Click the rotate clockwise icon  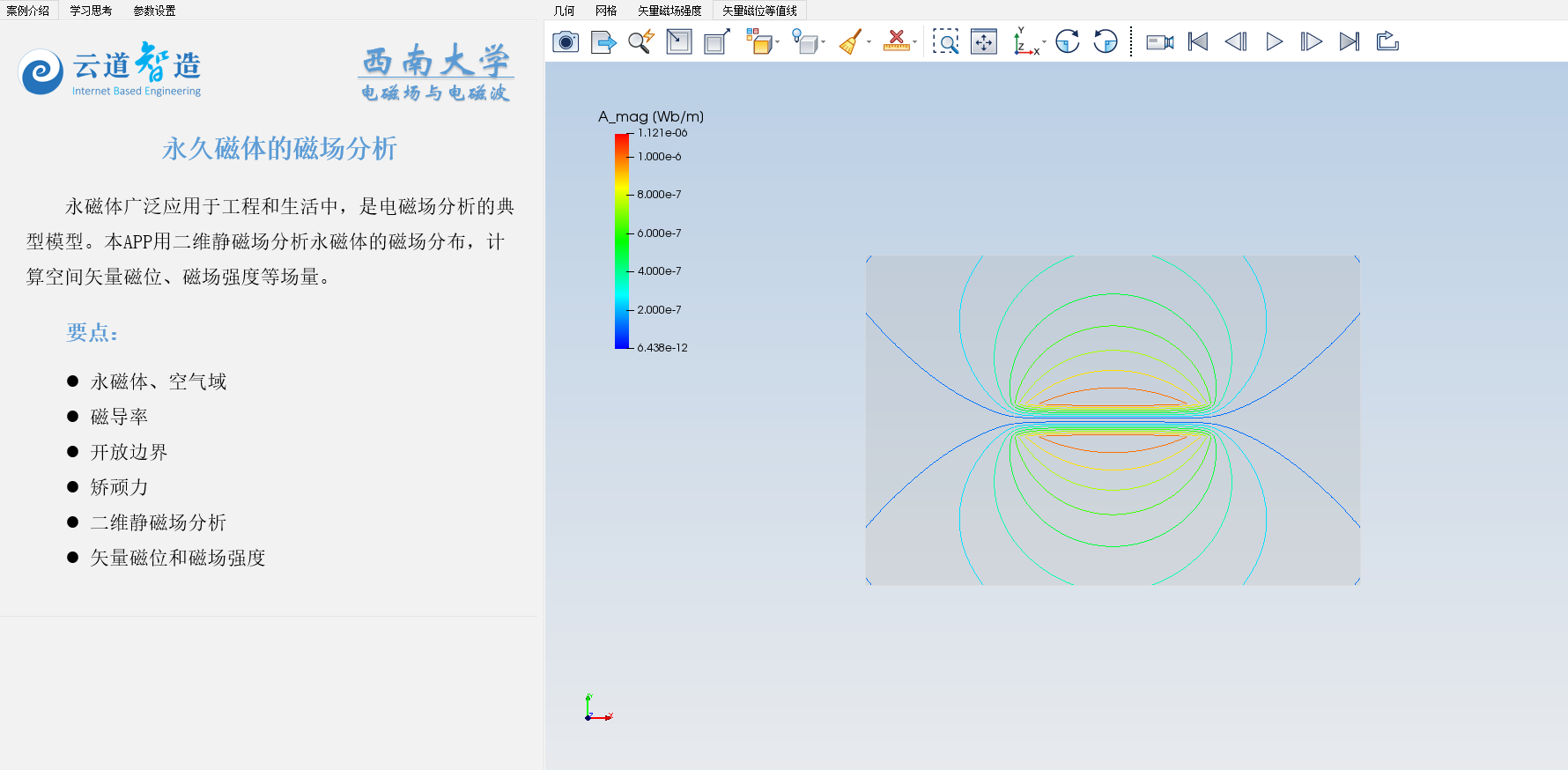tap(1068, 41)
